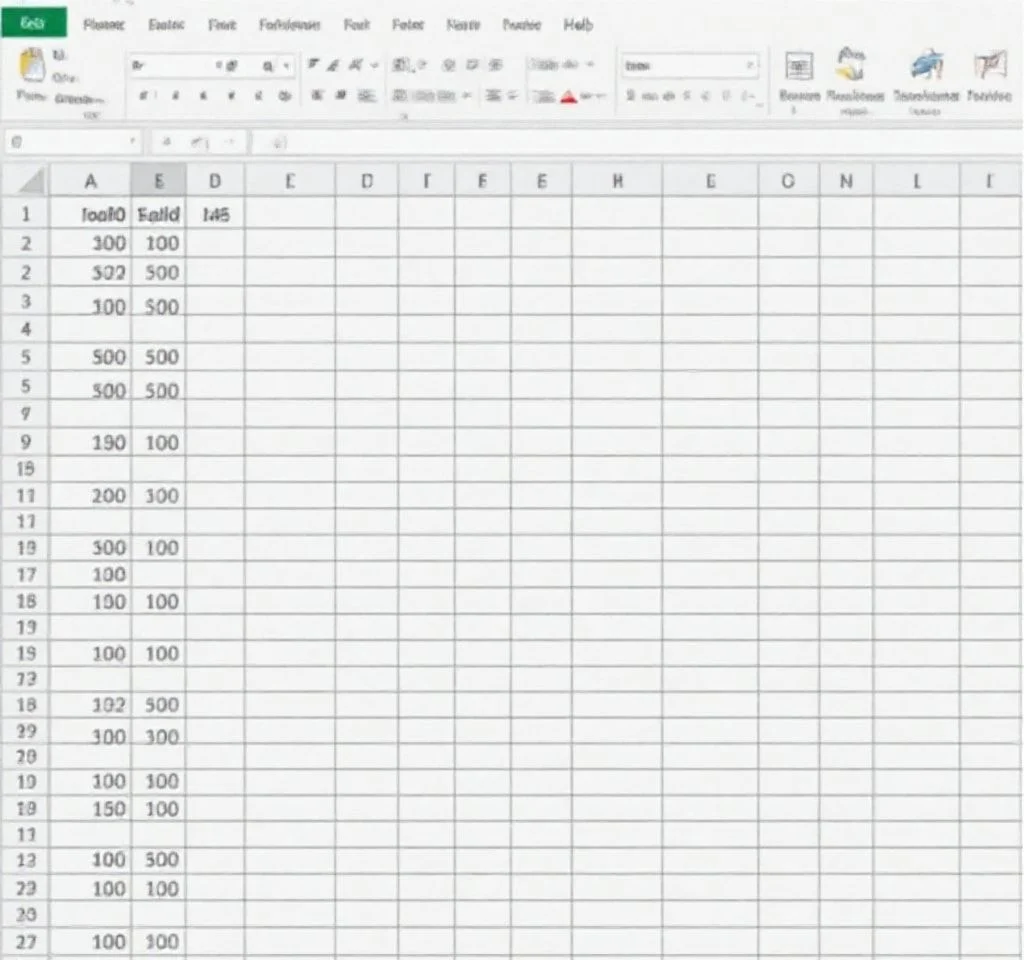Select the header cell labeled "Eaild"

click(x=158, y=213)
